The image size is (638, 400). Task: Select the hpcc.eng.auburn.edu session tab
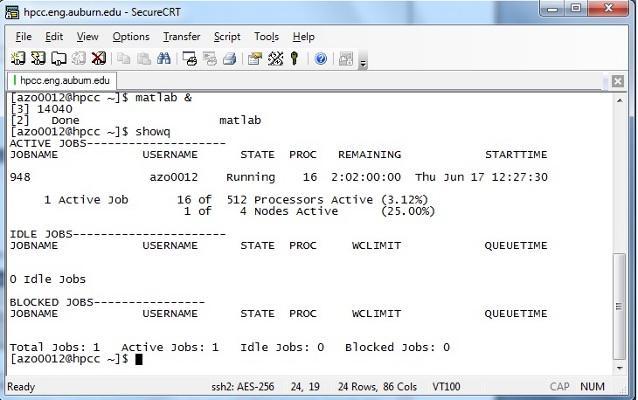(x=62, y=80)
